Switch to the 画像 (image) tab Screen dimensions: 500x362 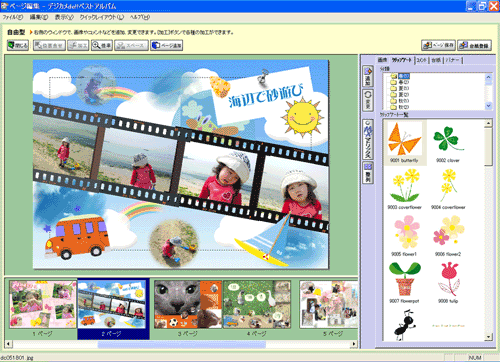click(x=382, y=60)
